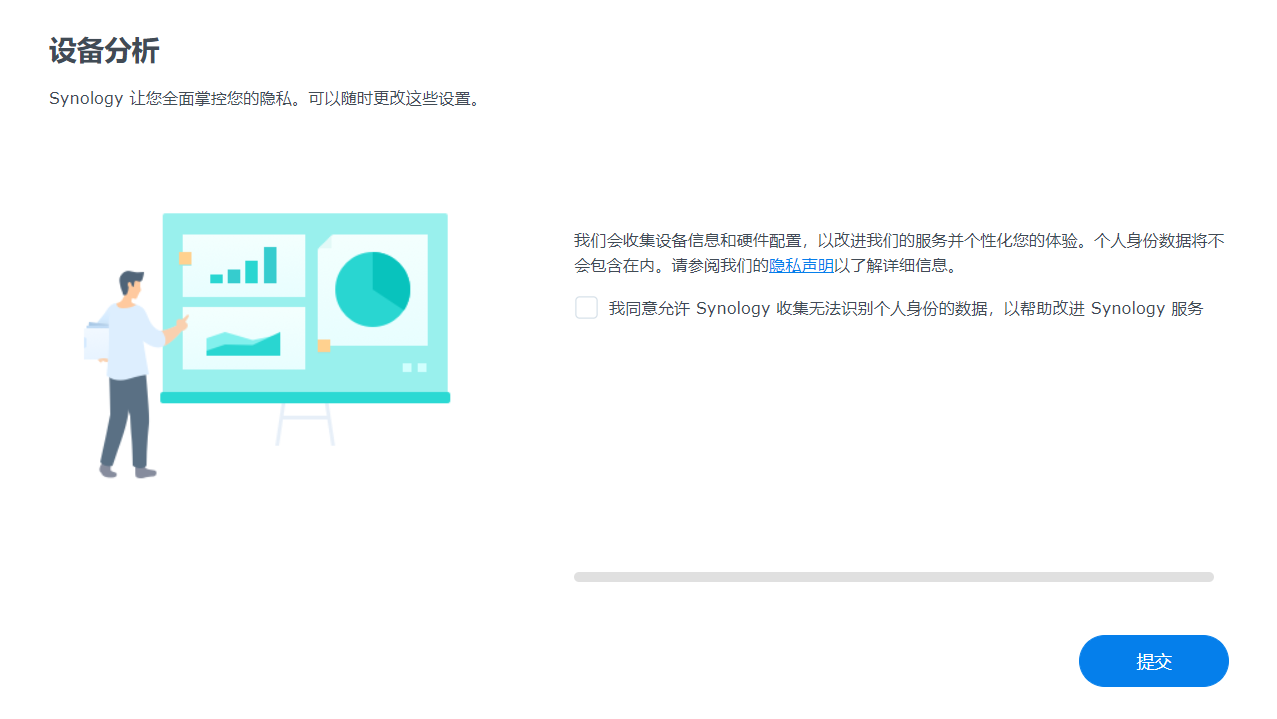Open the 隐私声明 privacy statement link
Image resolution: width=1277 pixels, height=719 pixels.
[798, 266]
